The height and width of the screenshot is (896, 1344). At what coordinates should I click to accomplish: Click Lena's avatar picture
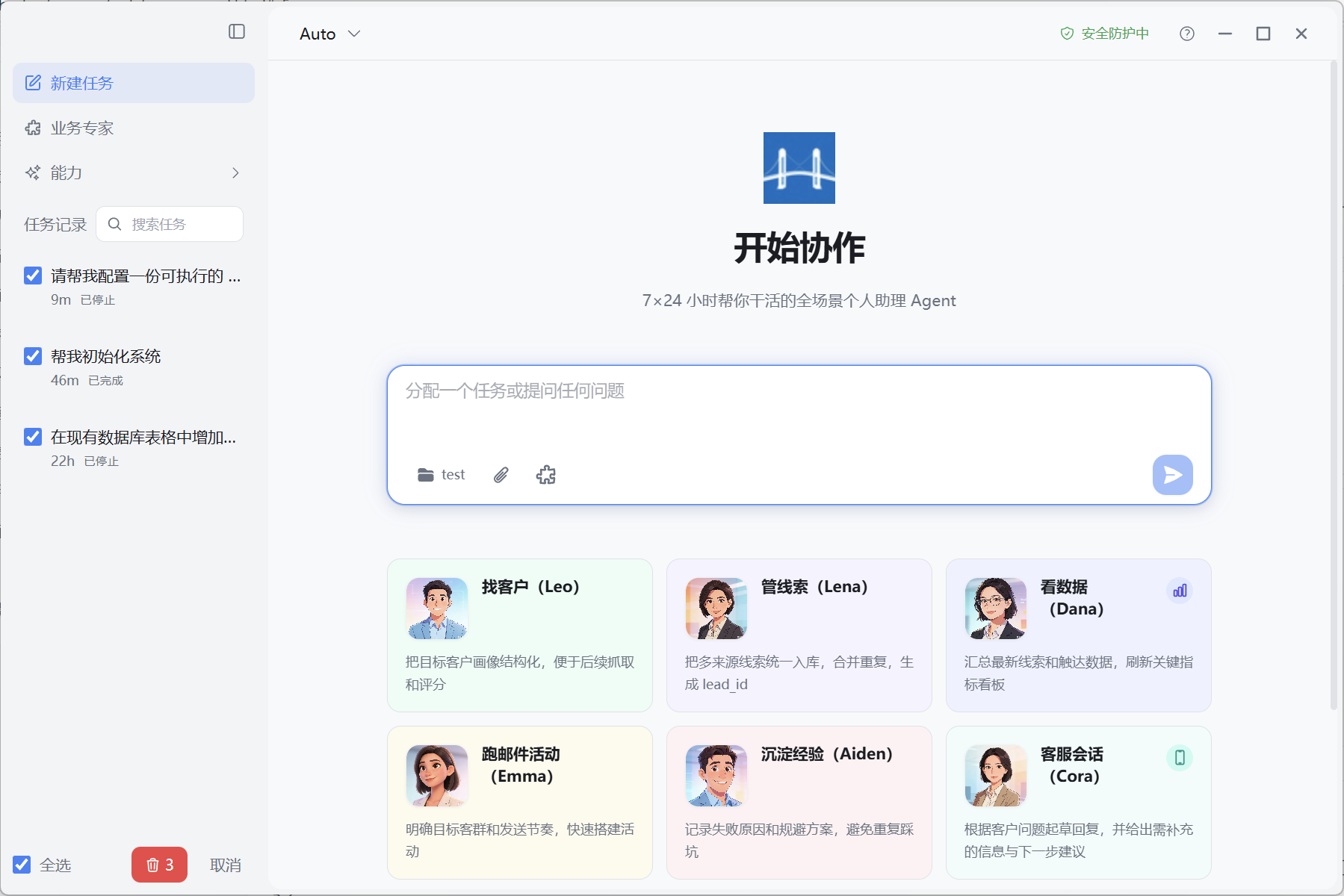click(716, 609)
